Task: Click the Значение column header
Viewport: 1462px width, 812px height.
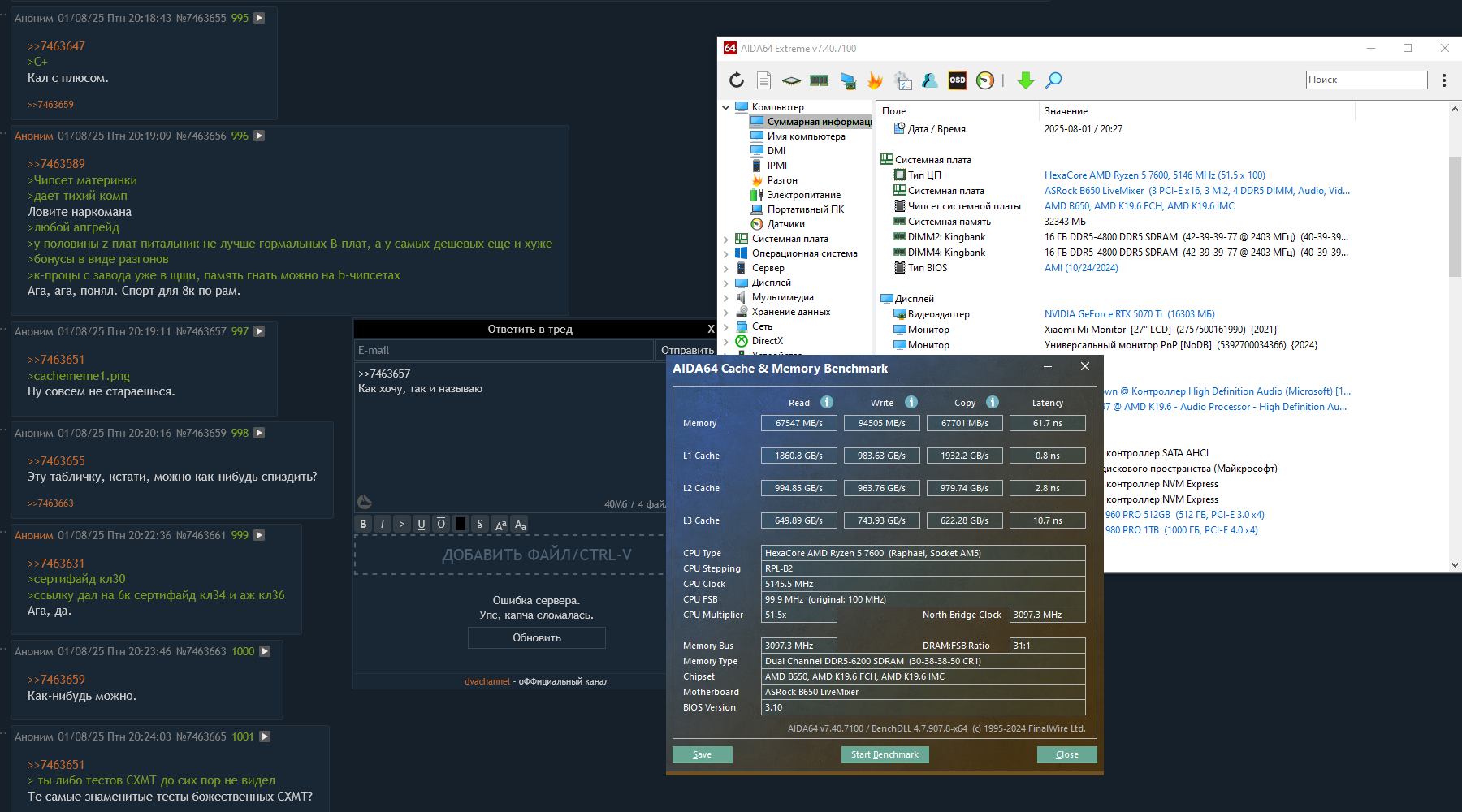Action: (x=1066, y=111)
